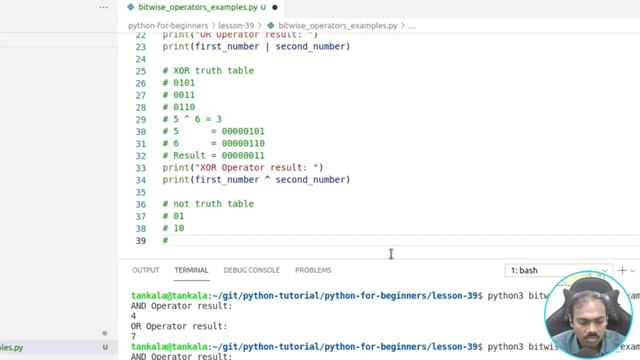
Task: Click the '# 0110' comment on line 28
Action: pos(179,107)
